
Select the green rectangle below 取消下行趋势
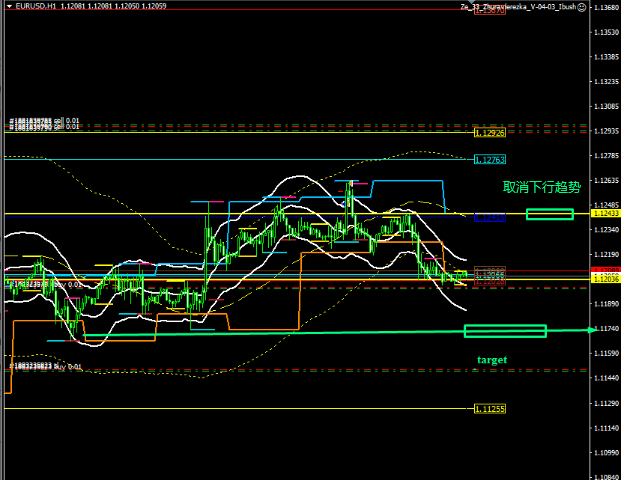[549, 214]
